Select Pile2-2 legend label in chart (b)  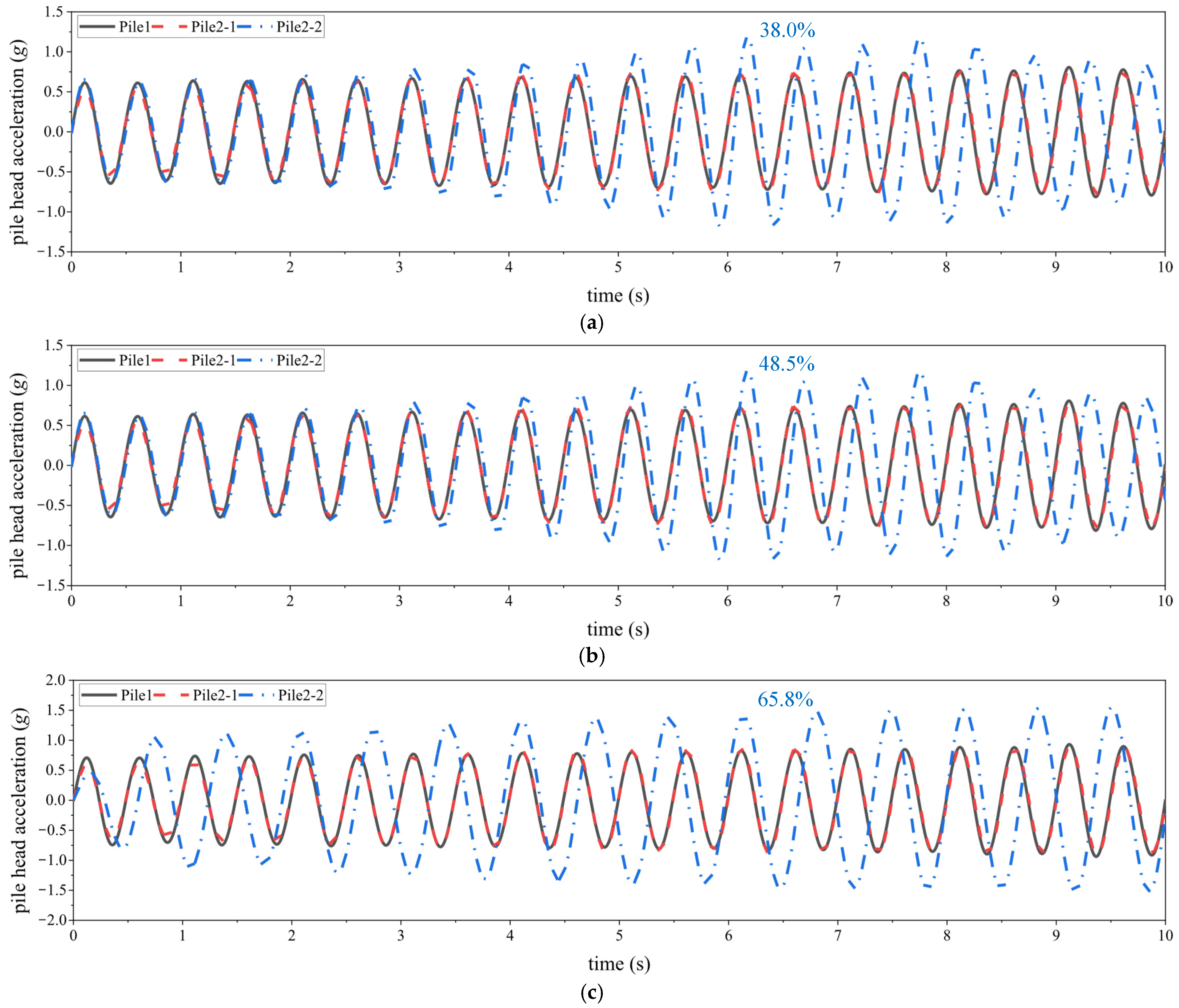point(299,360)
